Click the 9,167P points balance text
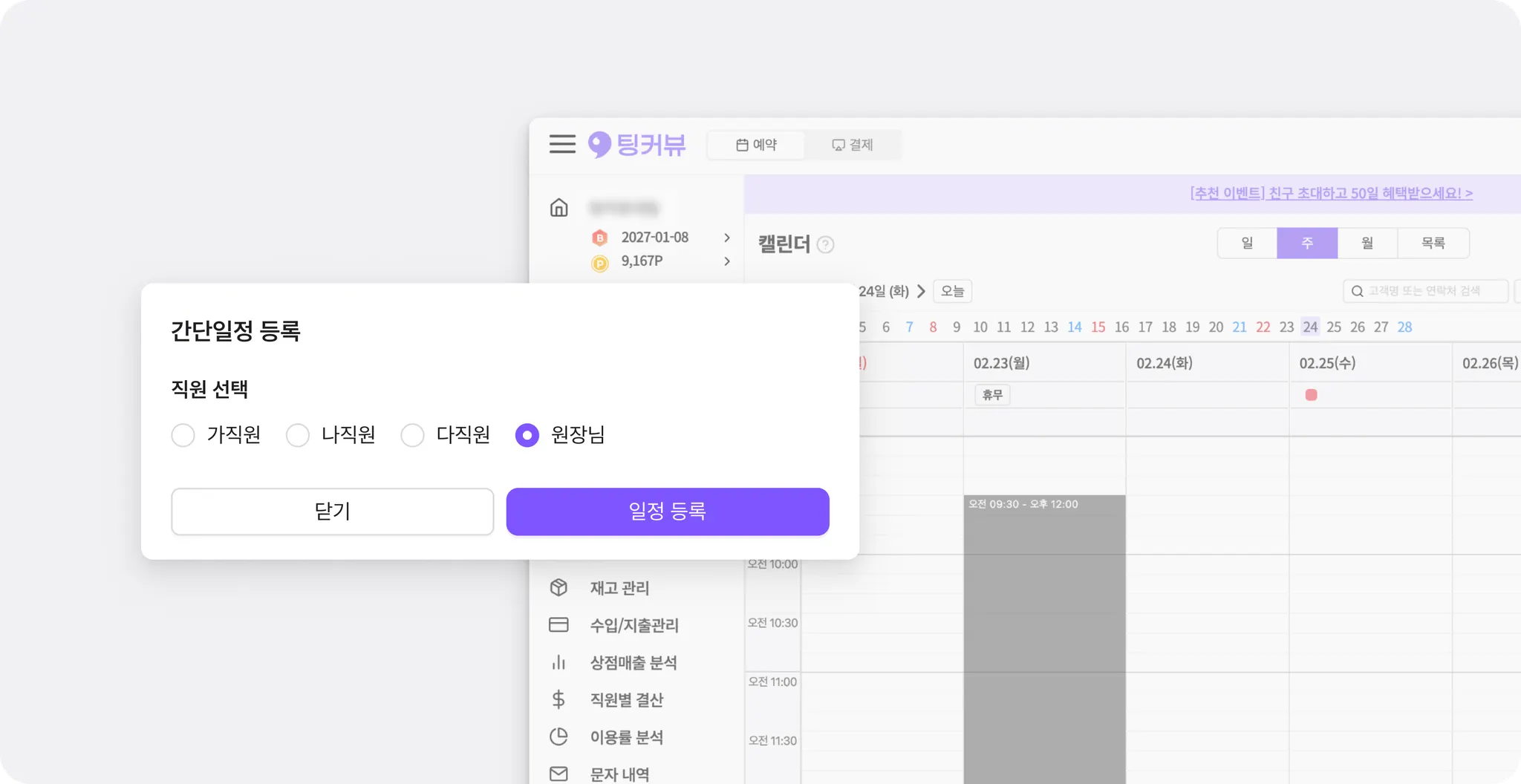Screen dimensions: 1521x784 click(642, 261)
